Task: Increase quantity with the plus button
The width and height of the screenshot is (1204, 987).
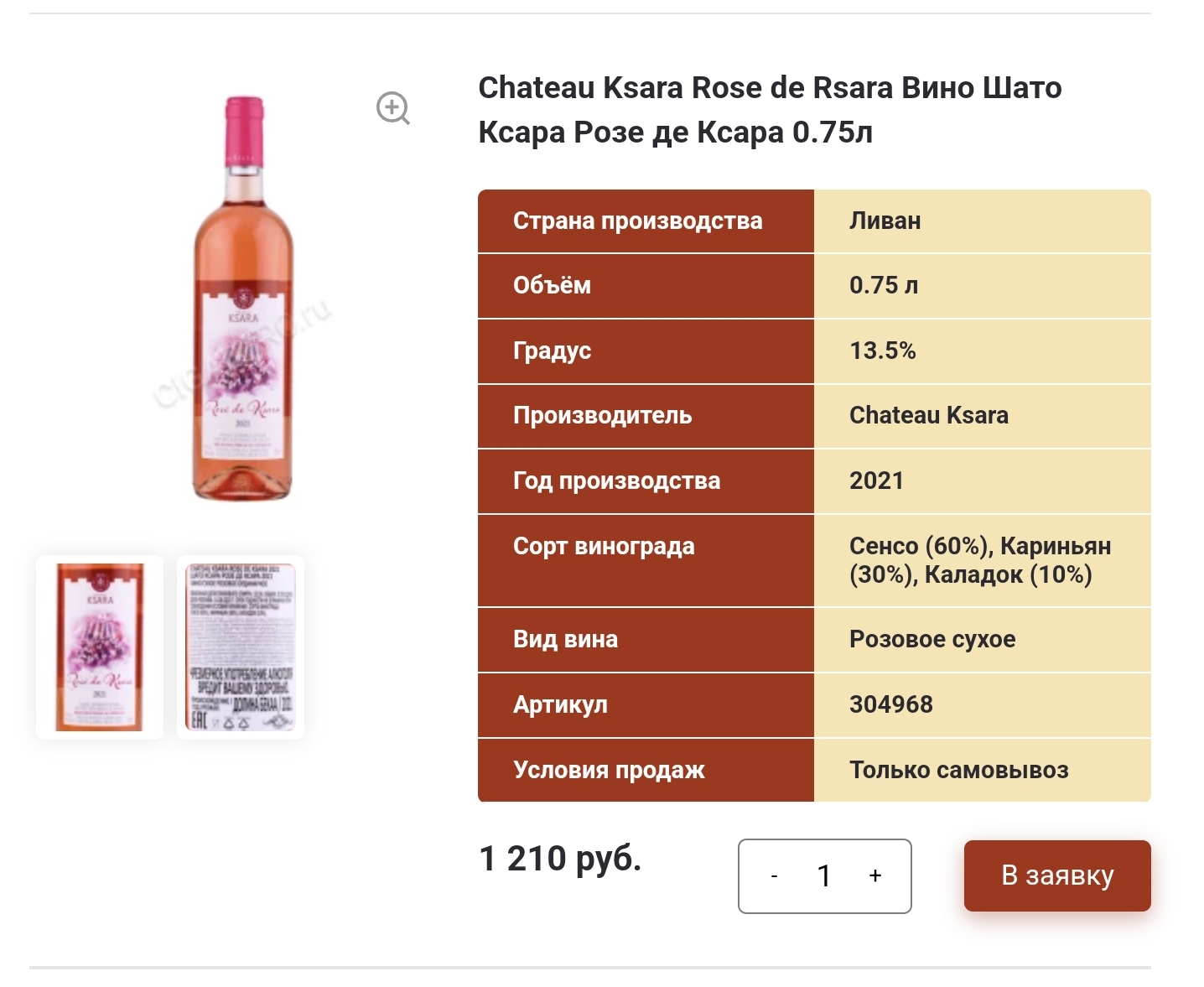Action: click(875, 876)
